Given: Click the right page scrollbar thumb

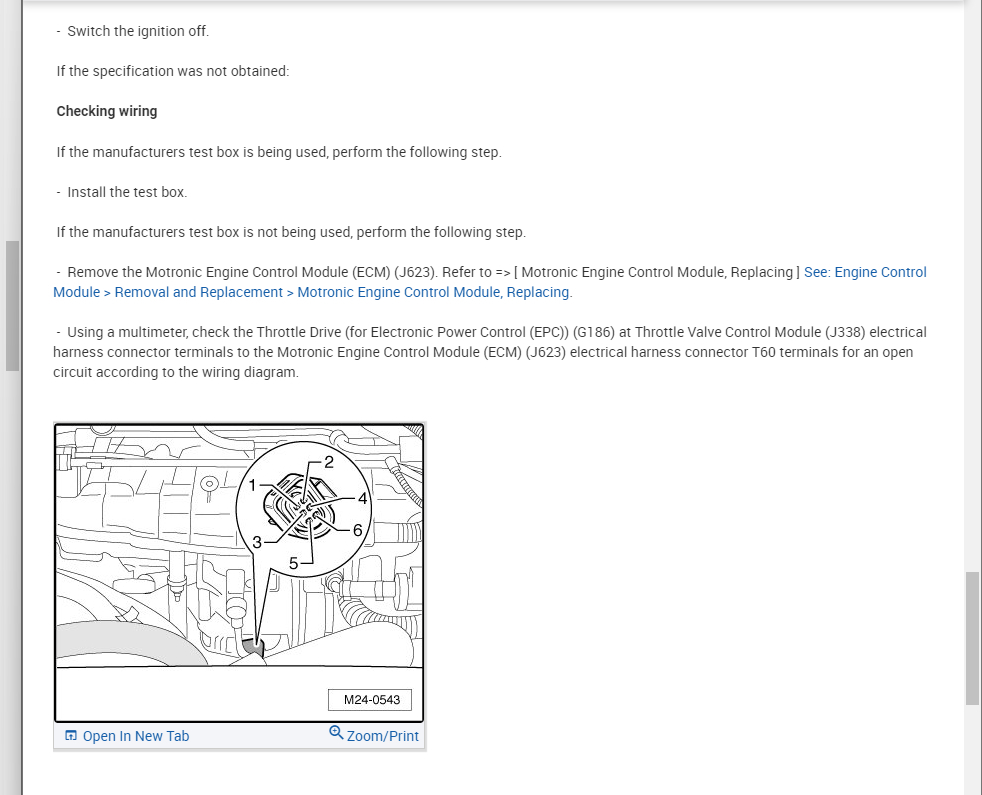Looking at the screenshot, I should [972, 638].
